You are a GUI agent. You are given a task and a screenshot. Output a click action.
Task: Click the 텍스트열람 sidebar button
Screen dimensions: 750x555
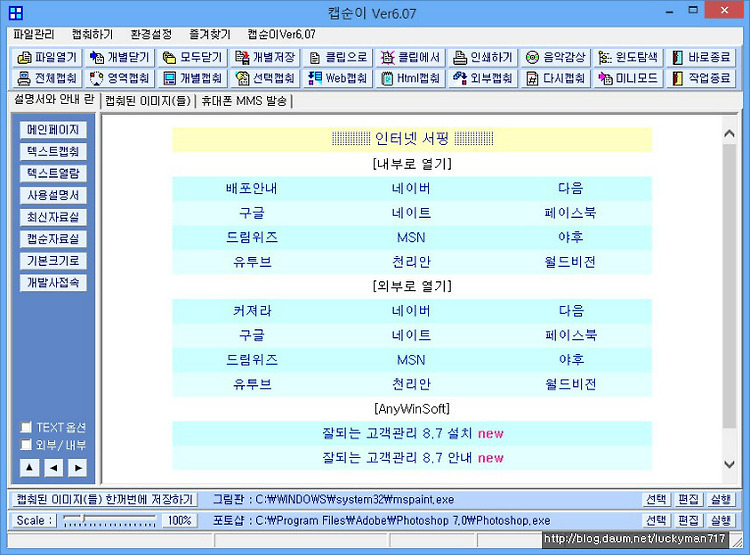click(x=53, y=173)
